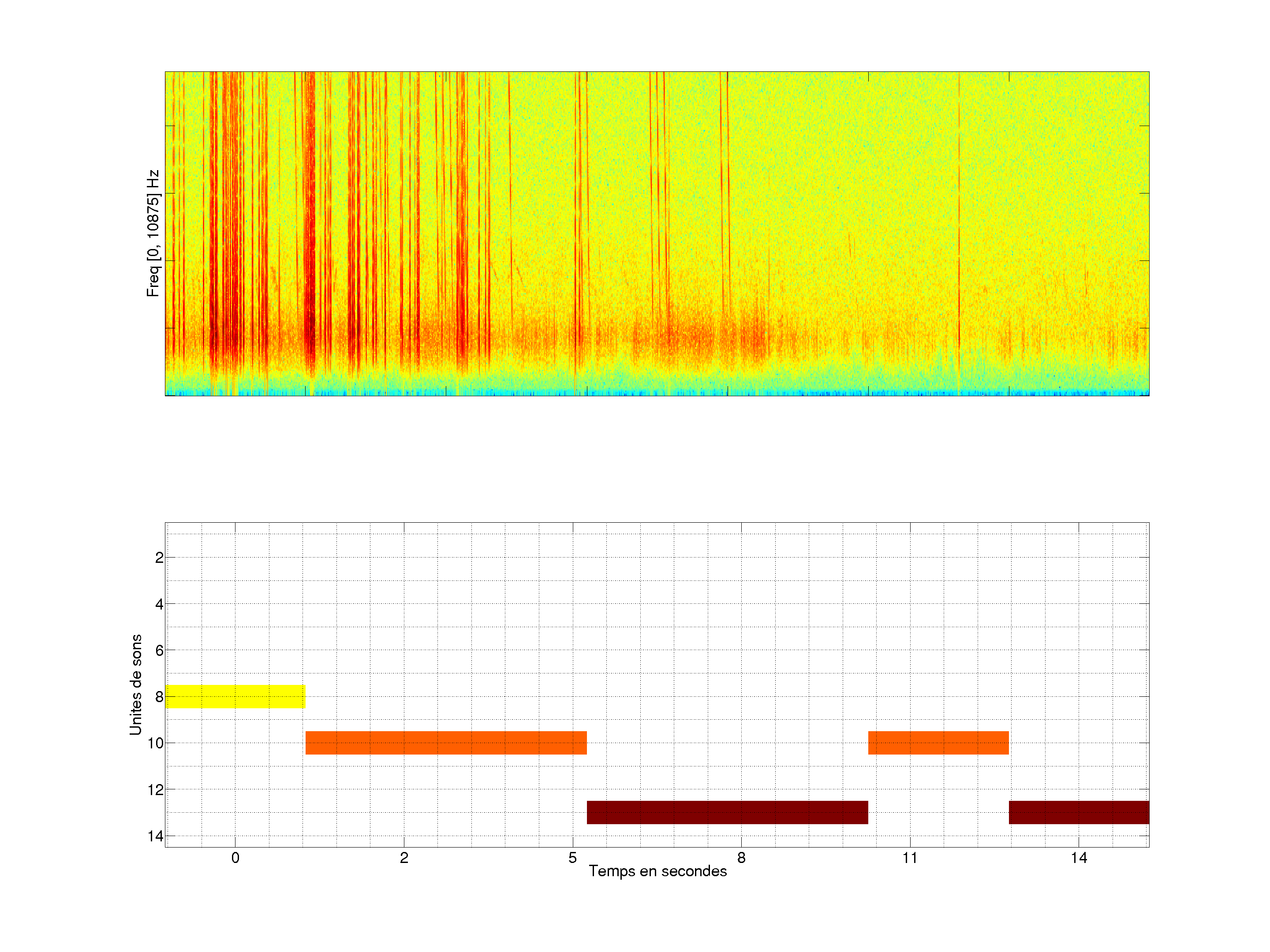Click the long orange bar starting near 1 second
The width and height of the screenshot is (1270, 952).
point(445,743)
